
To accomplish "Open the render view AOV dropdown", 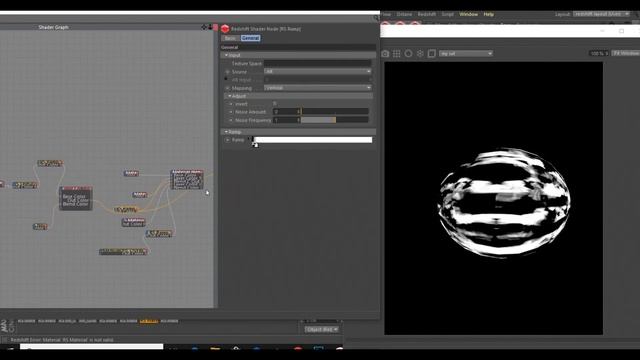I will click(466, 53).
